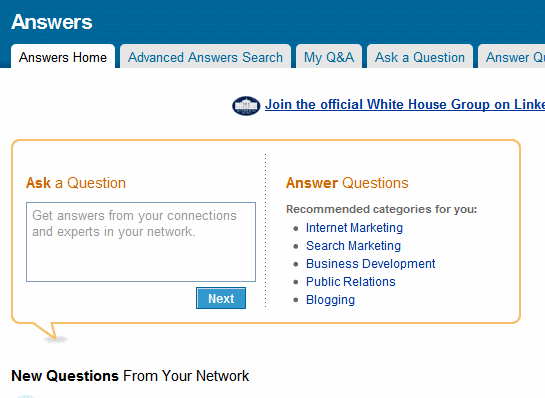Switch to Advanced Answers Search tab
Viewport: 545px width, 398px height.
205,57
